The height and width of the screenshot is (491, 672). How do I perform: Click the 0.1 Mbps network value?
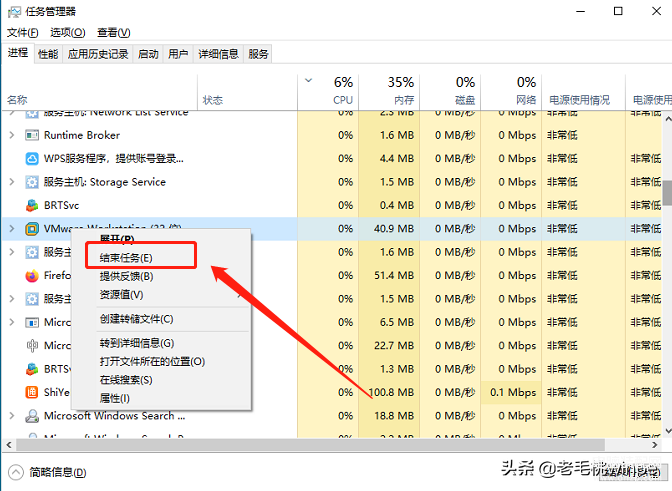point(513,392)
